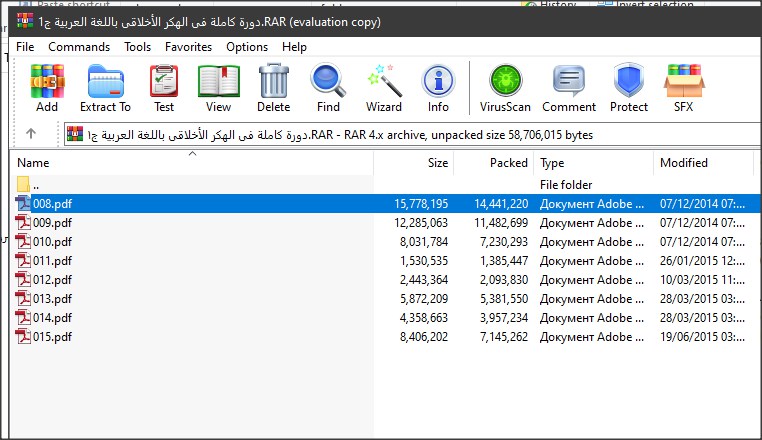Click WinRAR icon in the title bar

25,21
